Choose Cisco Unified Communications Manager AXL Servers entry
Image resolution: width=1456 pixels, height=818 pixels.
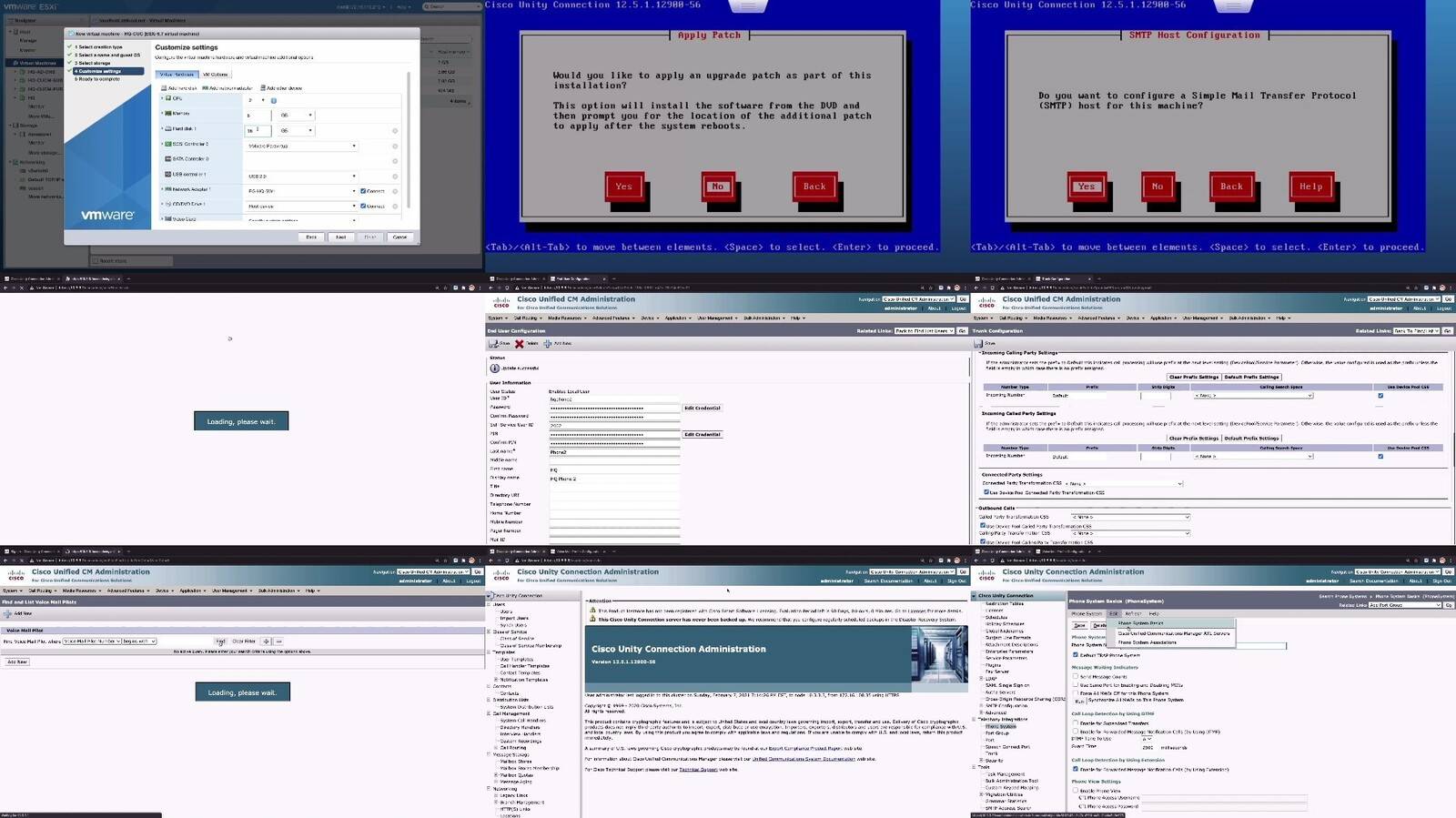1174,633
